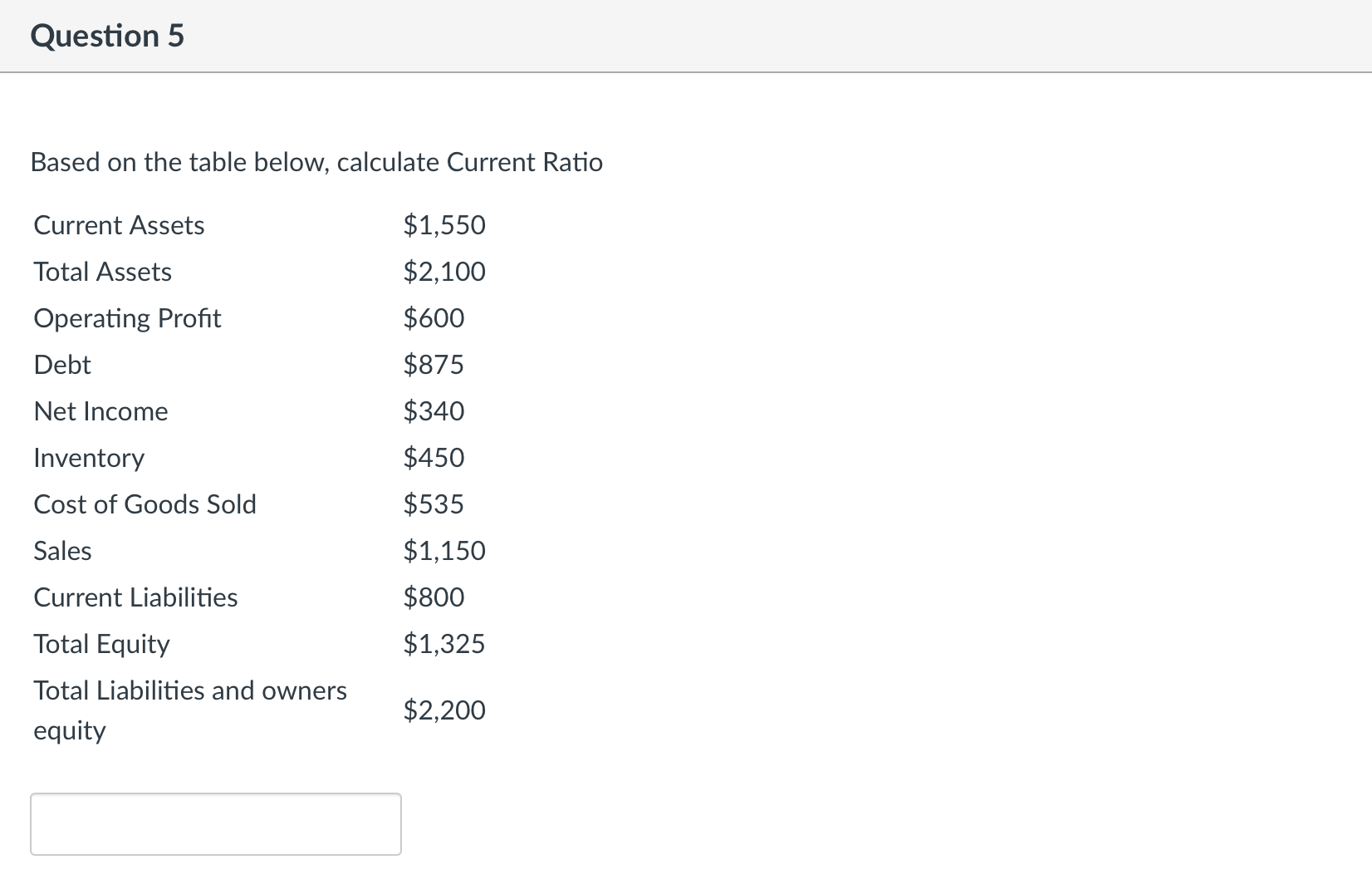Viewport: 1372px width, 894px height.
Task: Click the $450 Inventory value
Action: pos(434,457)
